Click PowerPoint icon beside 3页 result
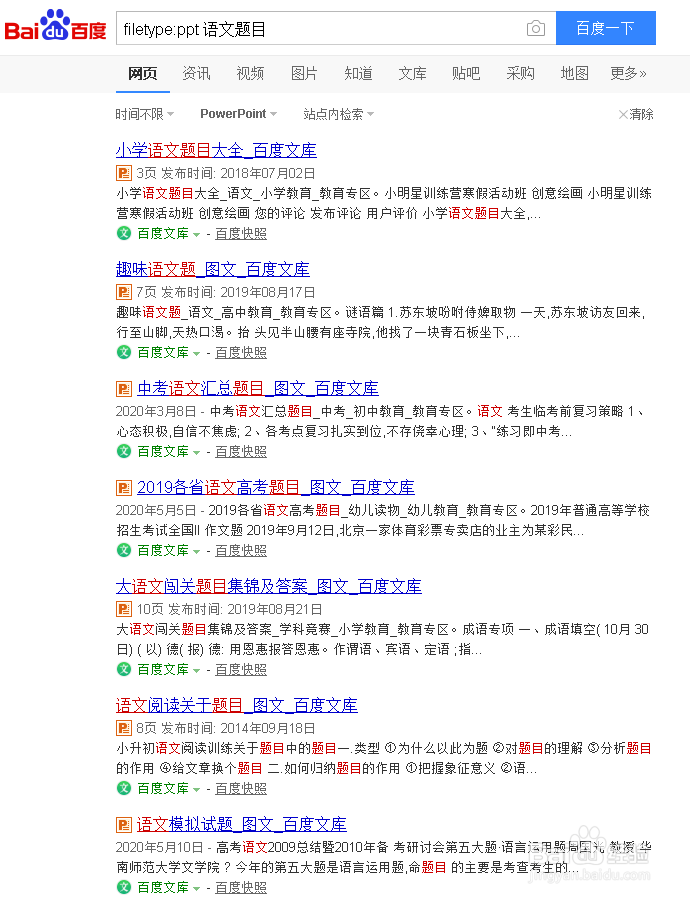Viewport: 690px width, 899px height. pos(124,173)
